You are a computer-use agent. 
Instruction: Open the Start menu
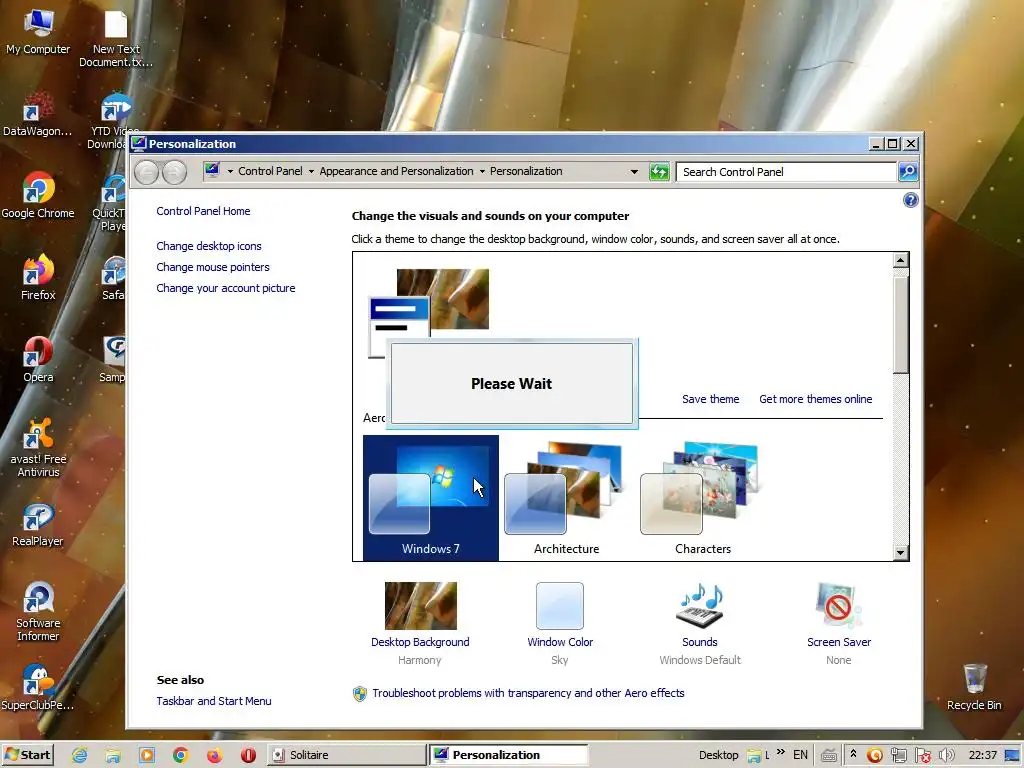click(27, 756)
